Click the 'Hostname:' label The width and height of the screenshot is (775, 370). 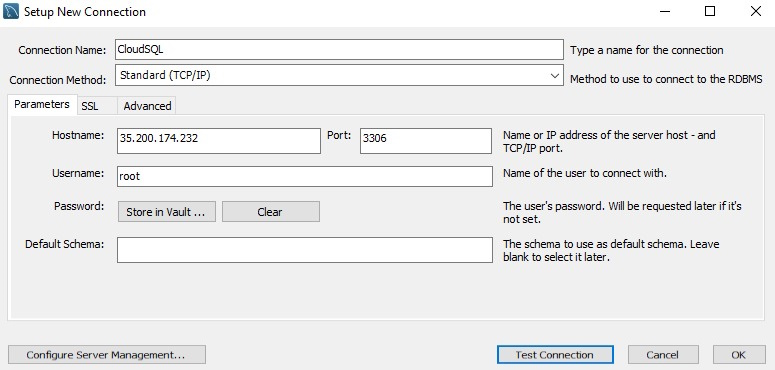78,135
